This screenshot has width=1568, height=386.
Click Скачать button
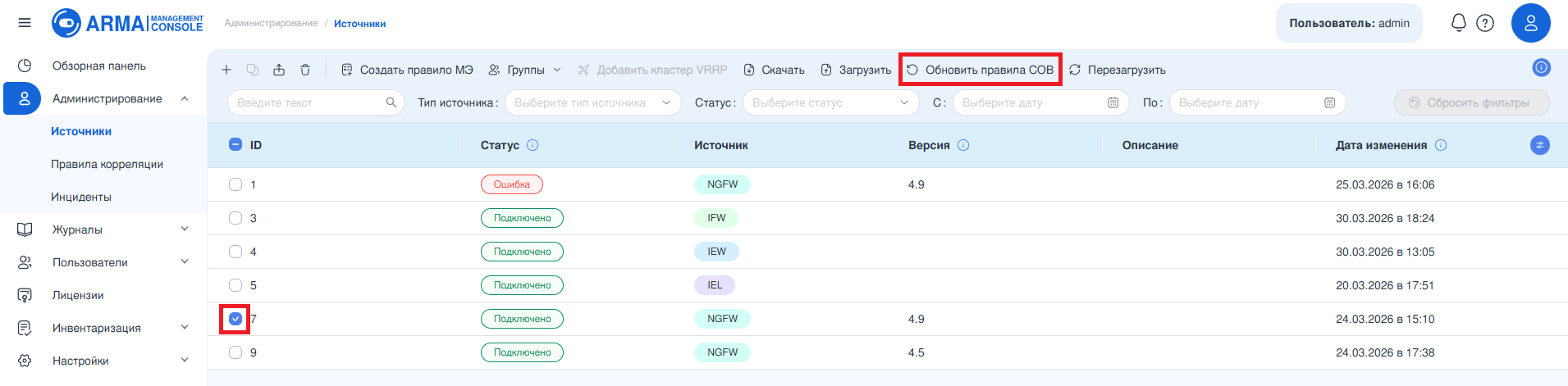(x=774, y=70)
